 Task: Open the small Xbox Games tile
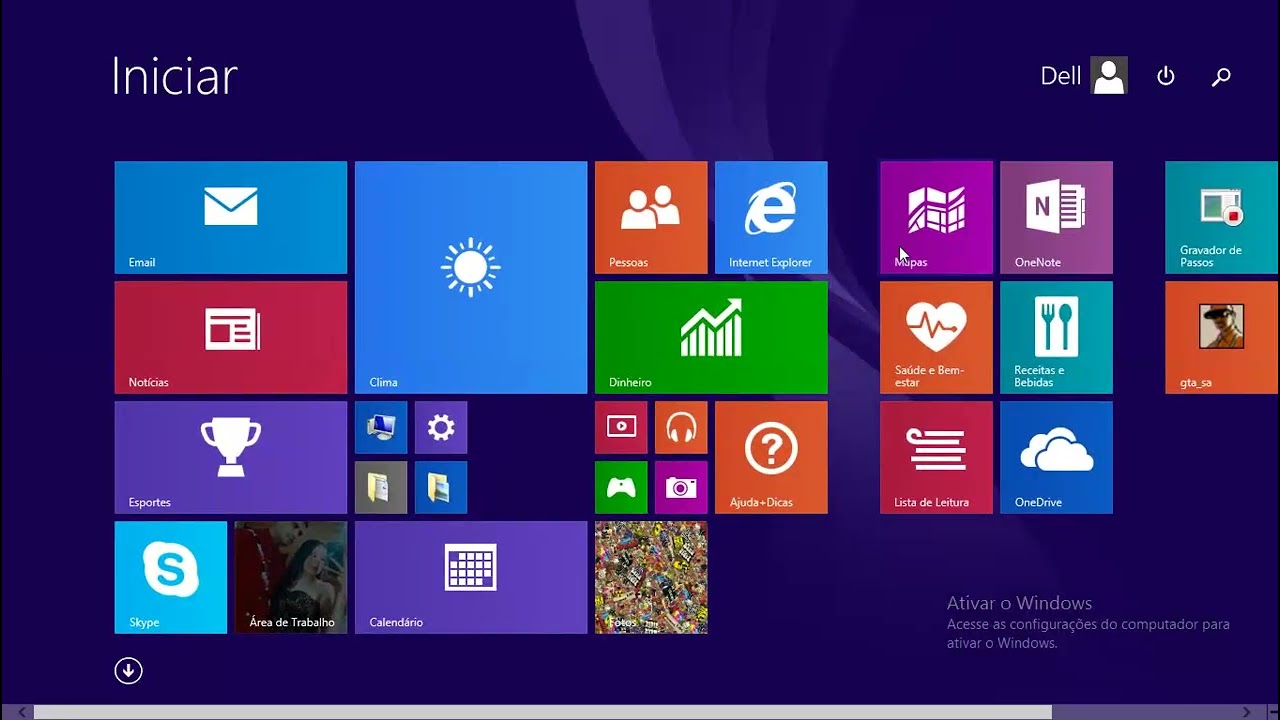[x=621, y=487]
